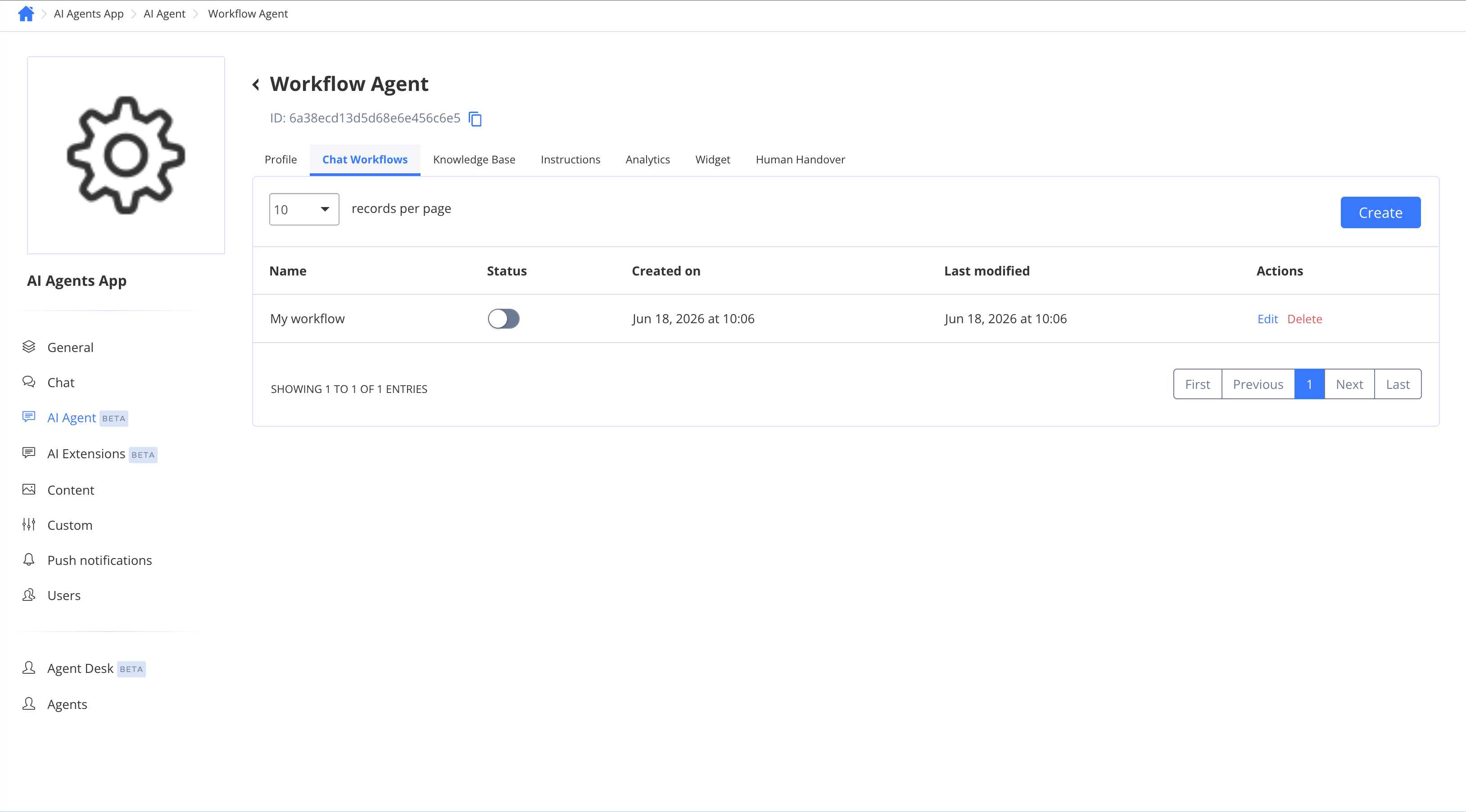Open the Human Handover tab
Viewport: 1466px width, 812px height.
(x=800, y=160)
